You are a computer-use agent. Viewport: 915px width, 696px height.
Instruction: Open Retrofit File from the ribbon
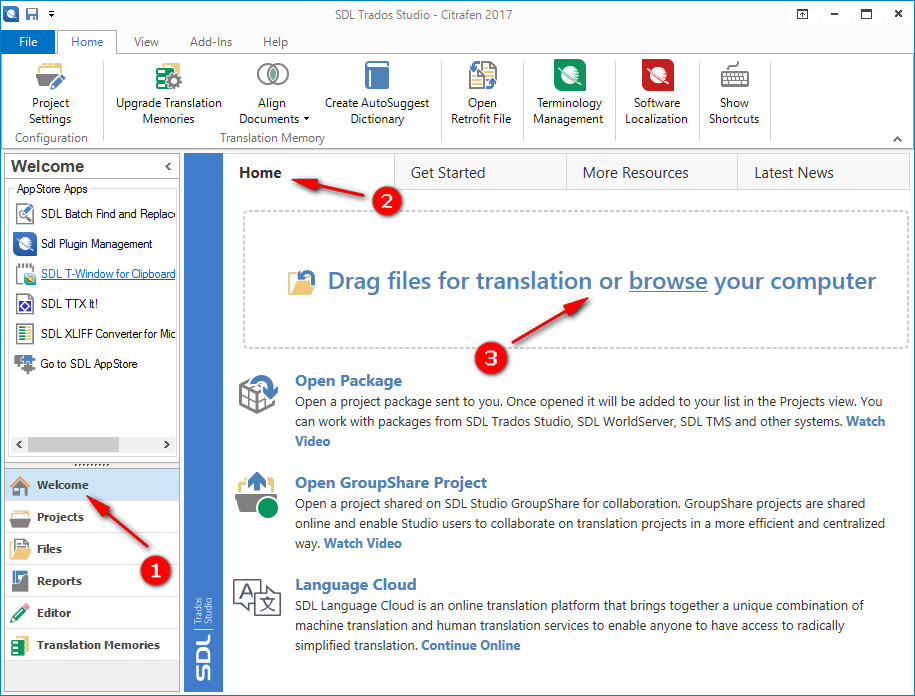coord(482,90)
